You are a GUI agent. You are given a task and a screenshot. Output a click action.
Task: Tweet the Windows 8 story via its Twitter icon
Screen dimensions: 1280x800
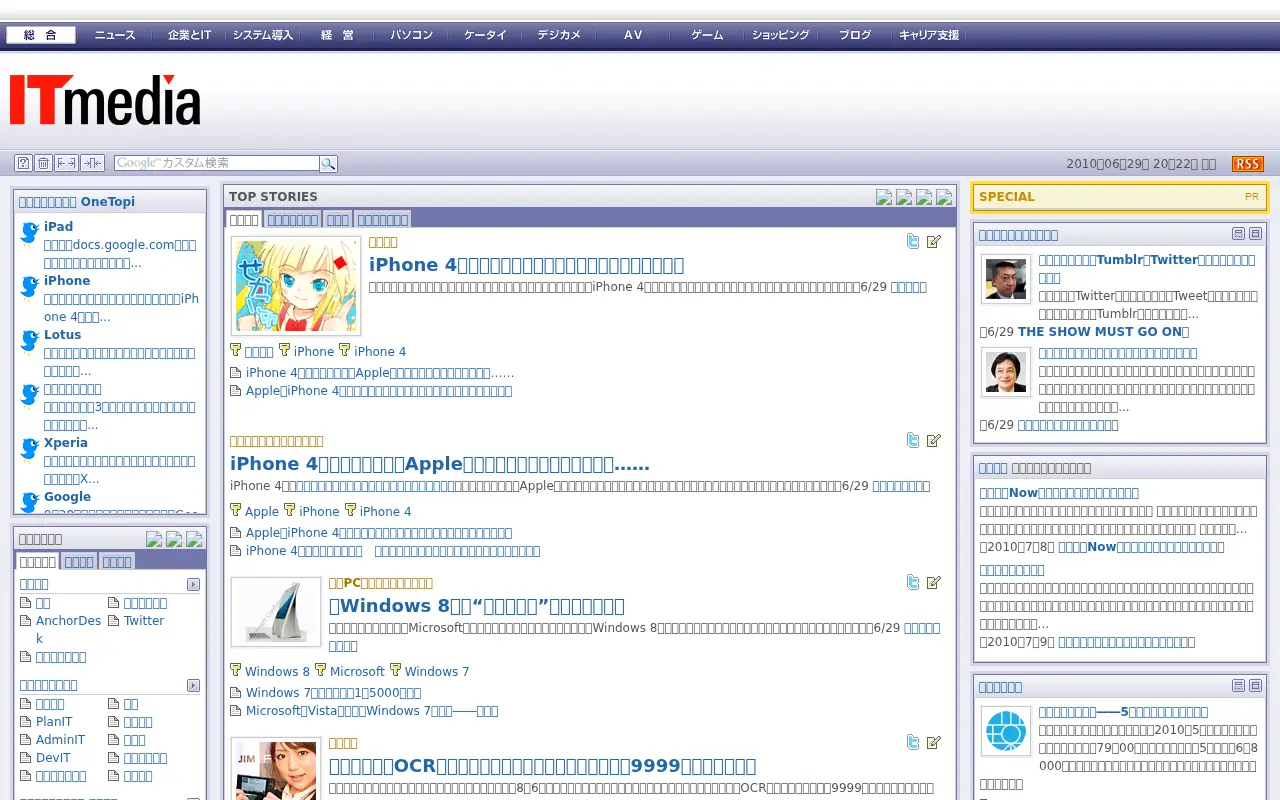tap(913, 582)
